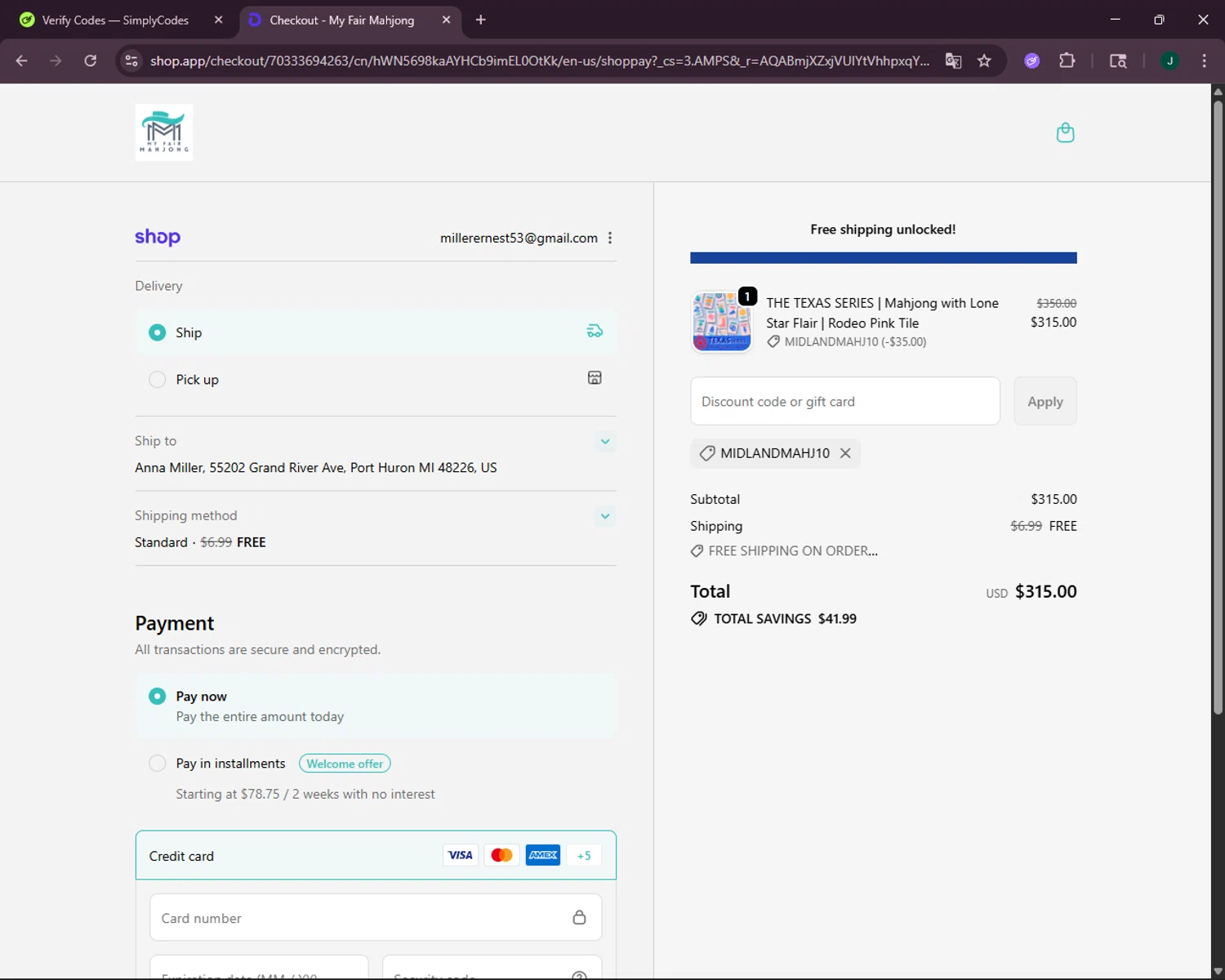Click the delivery truck icon in Ship row
Screen dimensions: 1225x980
(x=595, y=331)
